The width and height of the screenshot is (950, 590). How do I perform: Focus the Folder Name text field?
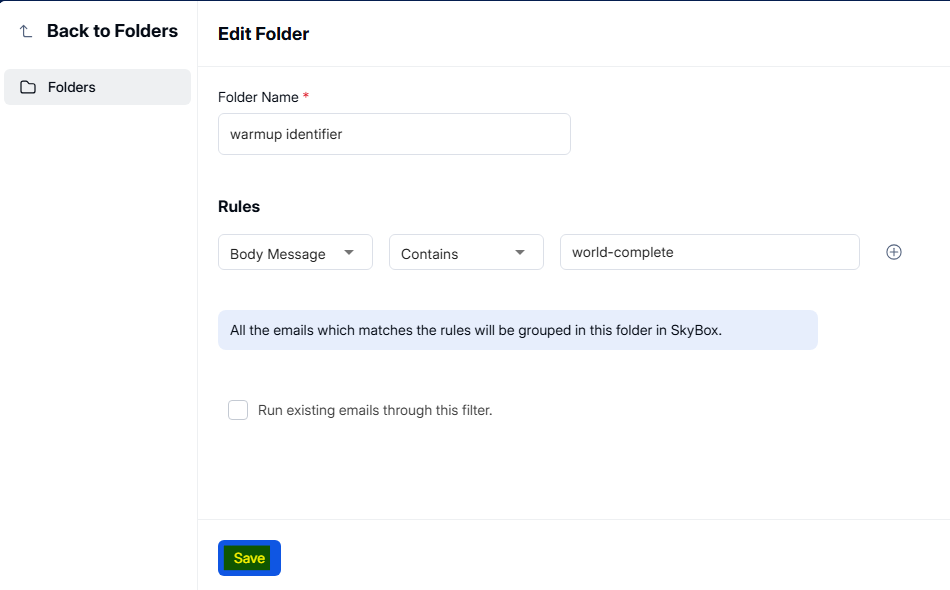(x=394, y=134)
